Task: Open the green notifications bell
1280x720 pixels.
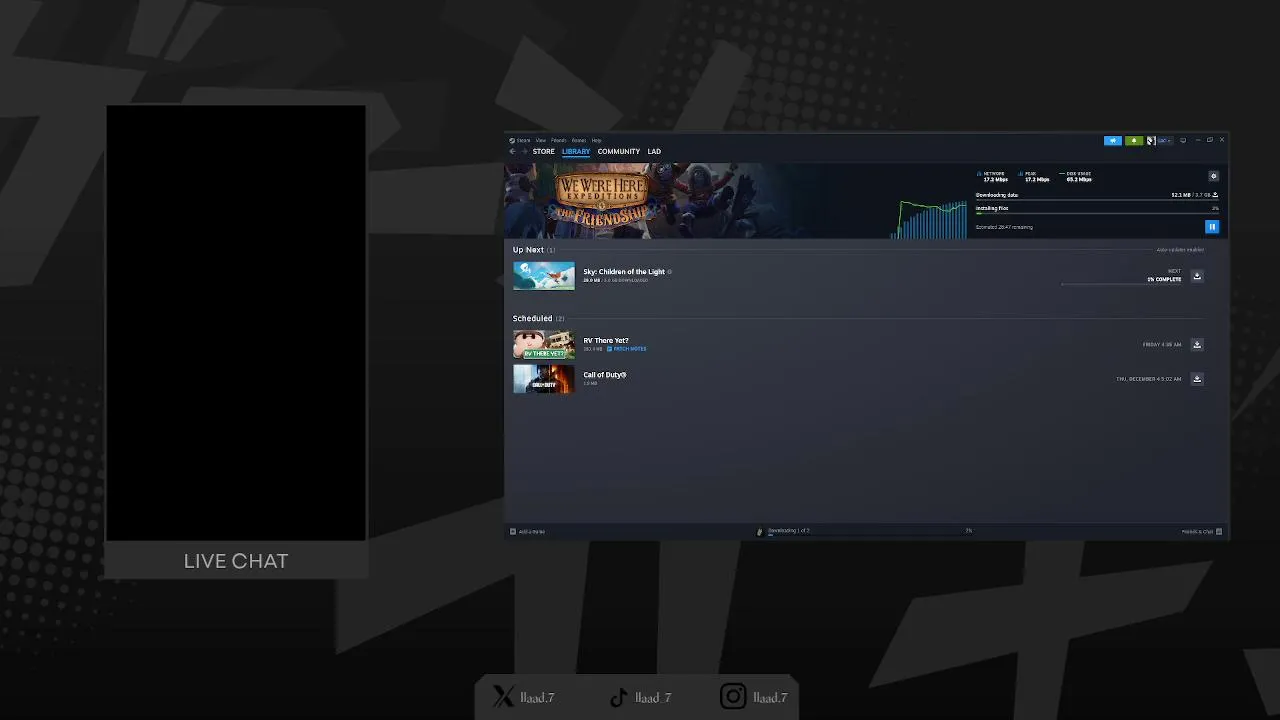Action: 1134,140
